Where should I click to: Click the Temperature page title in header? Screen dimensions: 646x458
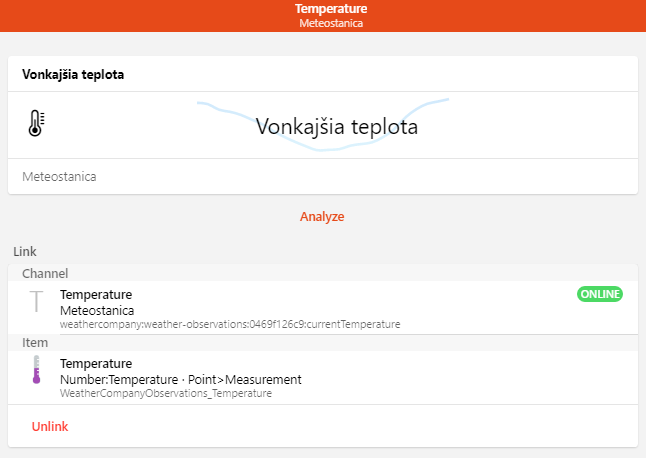[323, 9]
